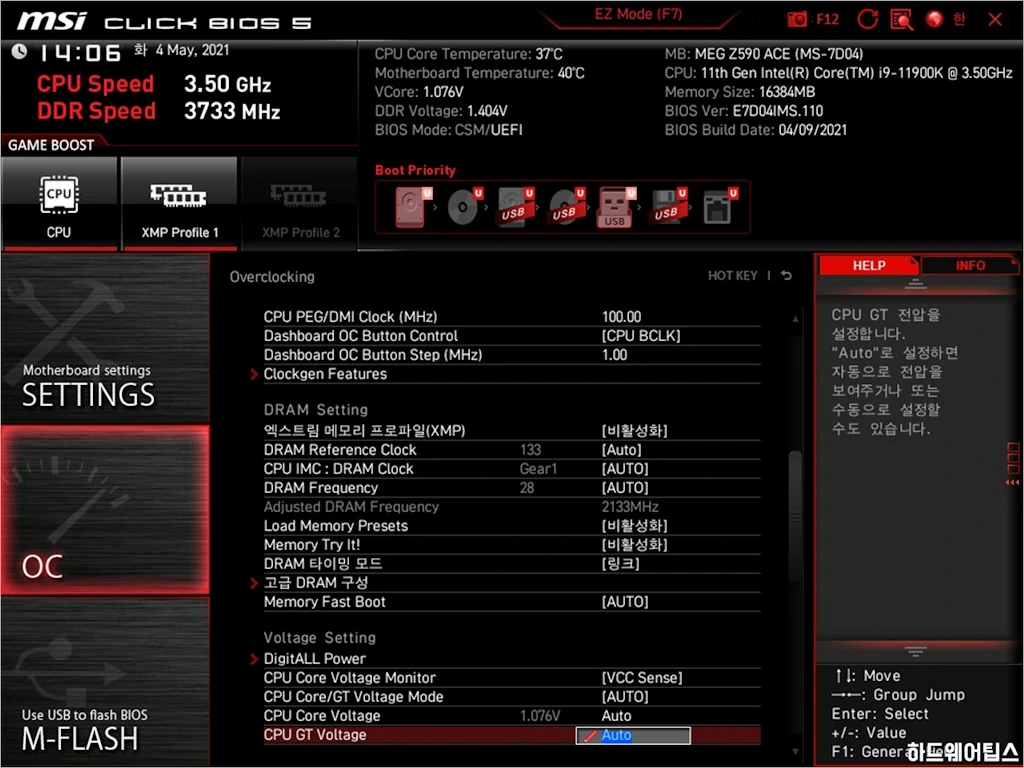Screen dimensions: 1024x768
Task: Open DRAM 타이밍 모드 [링크] dropdown
Action: point(620,564)
